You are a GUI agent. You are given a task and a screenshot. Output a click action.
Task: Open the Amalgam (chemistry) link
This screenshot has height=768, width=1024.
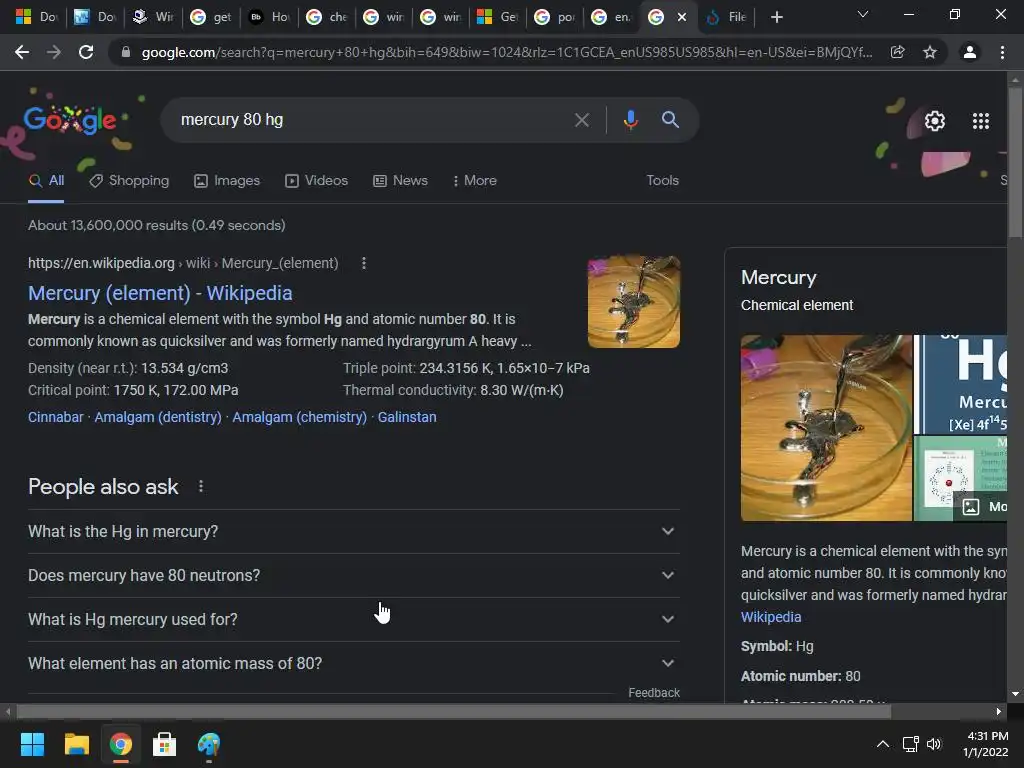click(x=300, y=417)
